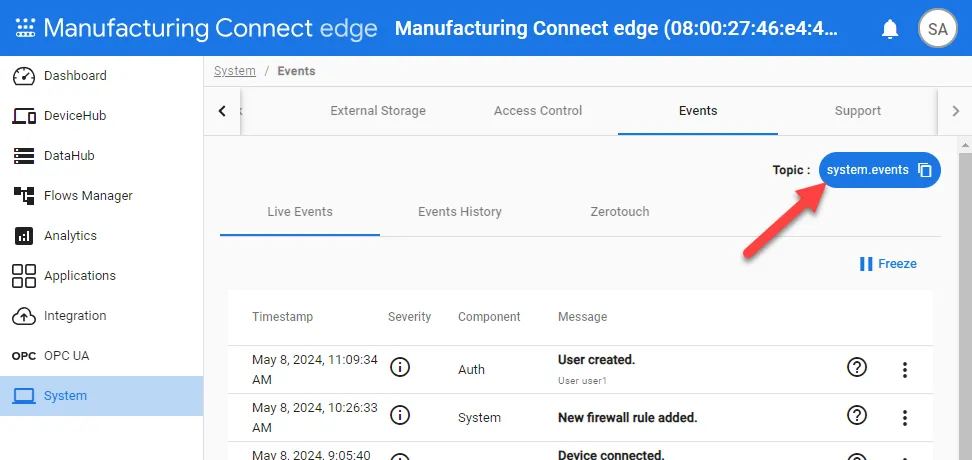The width and height of the screenshot is (972, 460).
Task: Click the 'User user1' detail text
Action: (582, 381)
